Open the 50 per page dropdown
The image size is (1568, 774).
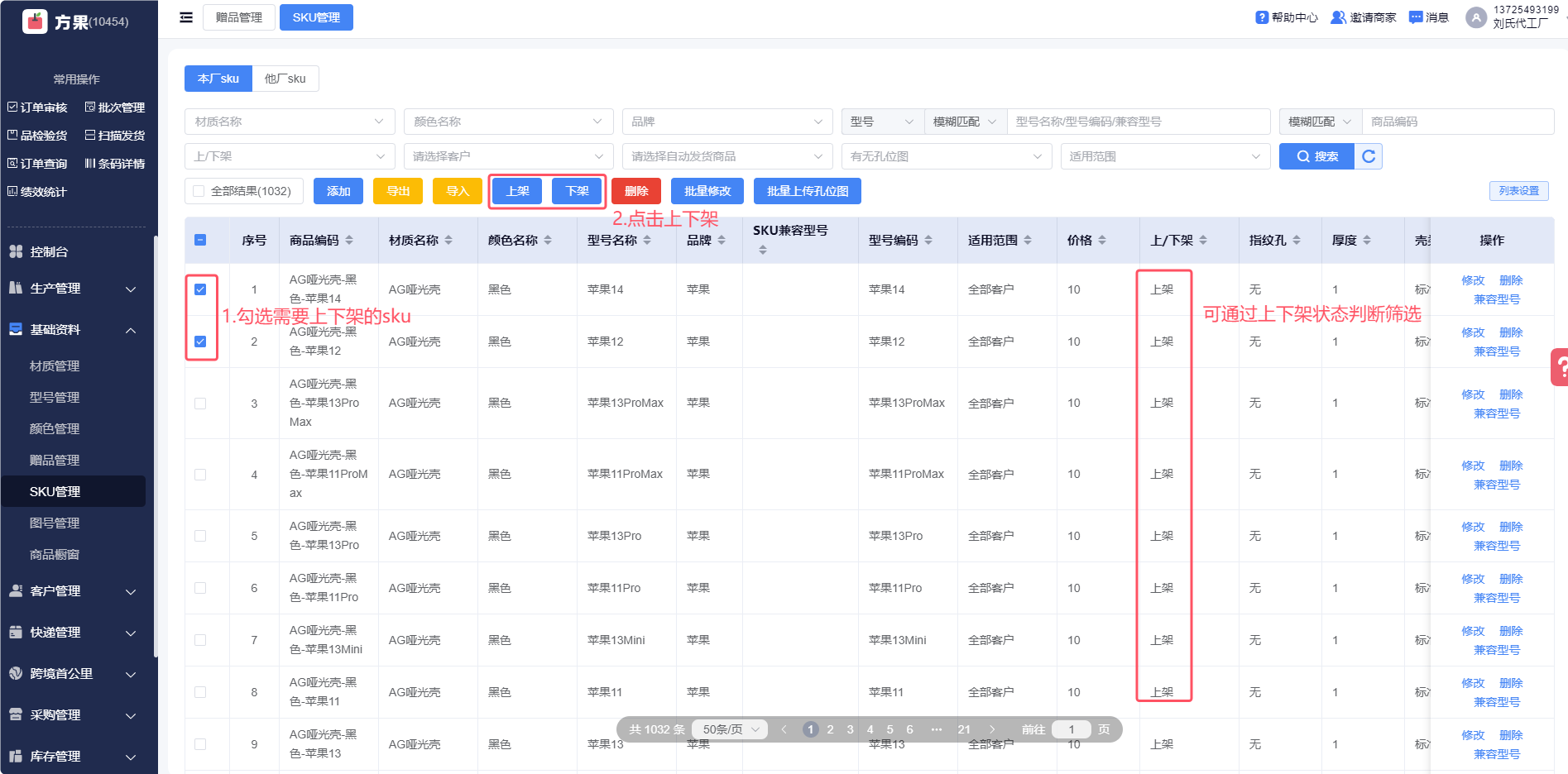tap(730, 729)
